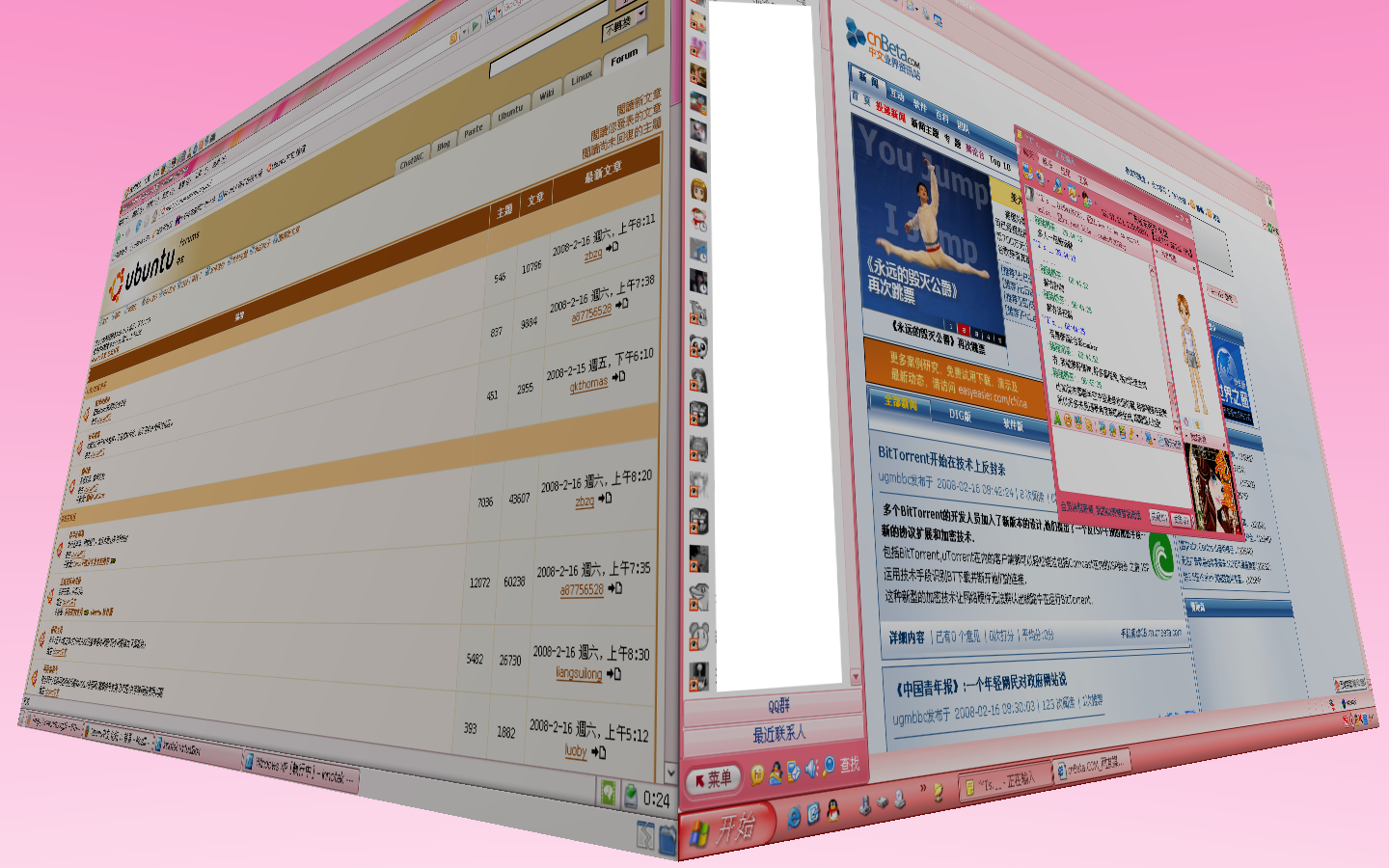Click the blue browser icon next to Internet Explorer
Image resolution: width=1389 pixels, height=868 pixels.
tap(813, 813)
